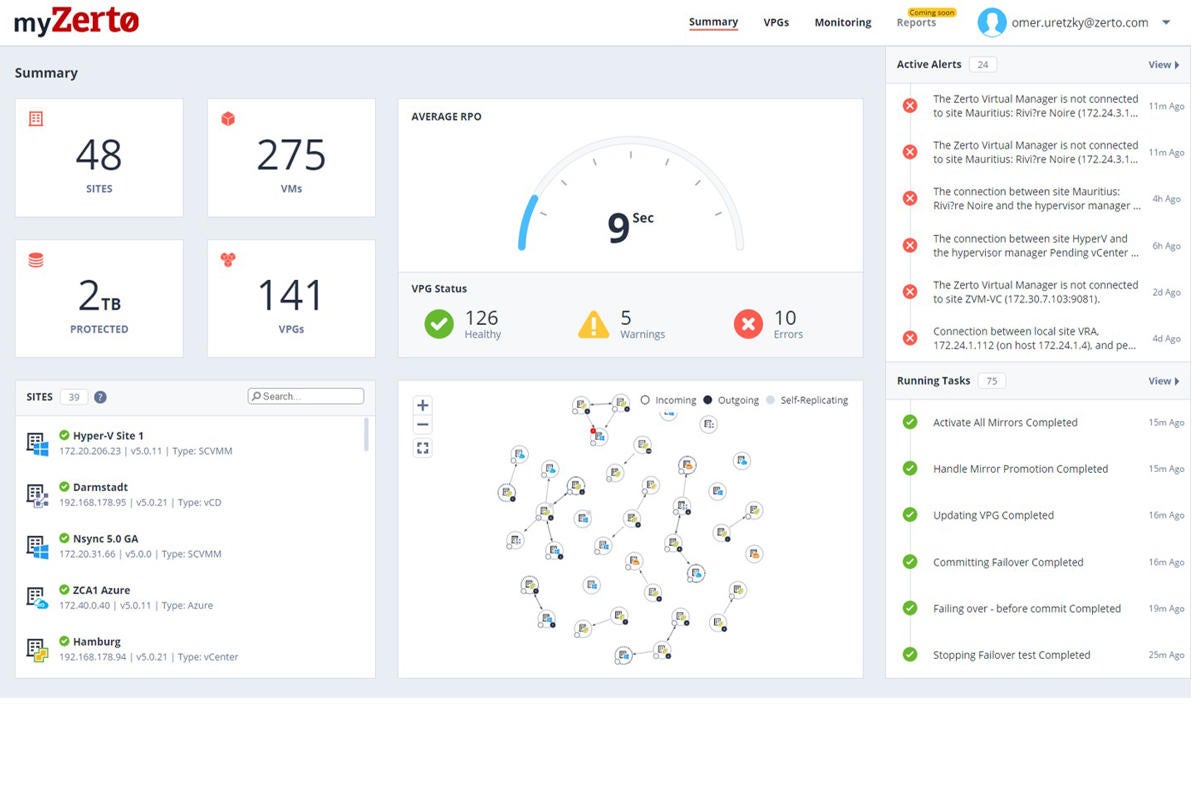The width and height of the screenshot is (1200, 800).
Task: Click the yellow Warnings triangle icon
Action: [593, 324]
